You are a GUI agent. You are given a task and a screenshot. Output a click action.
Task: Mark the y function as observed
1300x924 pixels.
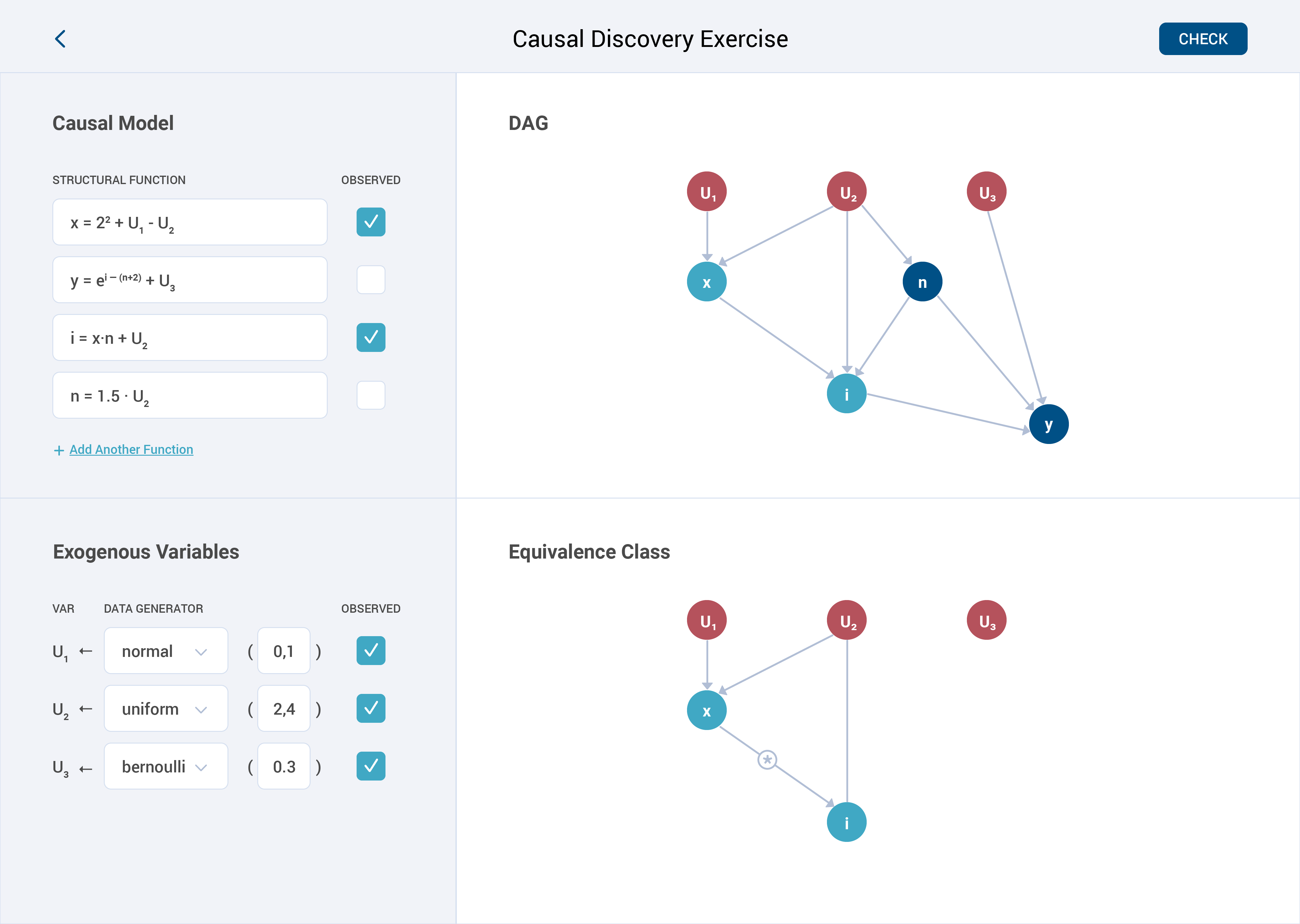click(x=370, y=280)
